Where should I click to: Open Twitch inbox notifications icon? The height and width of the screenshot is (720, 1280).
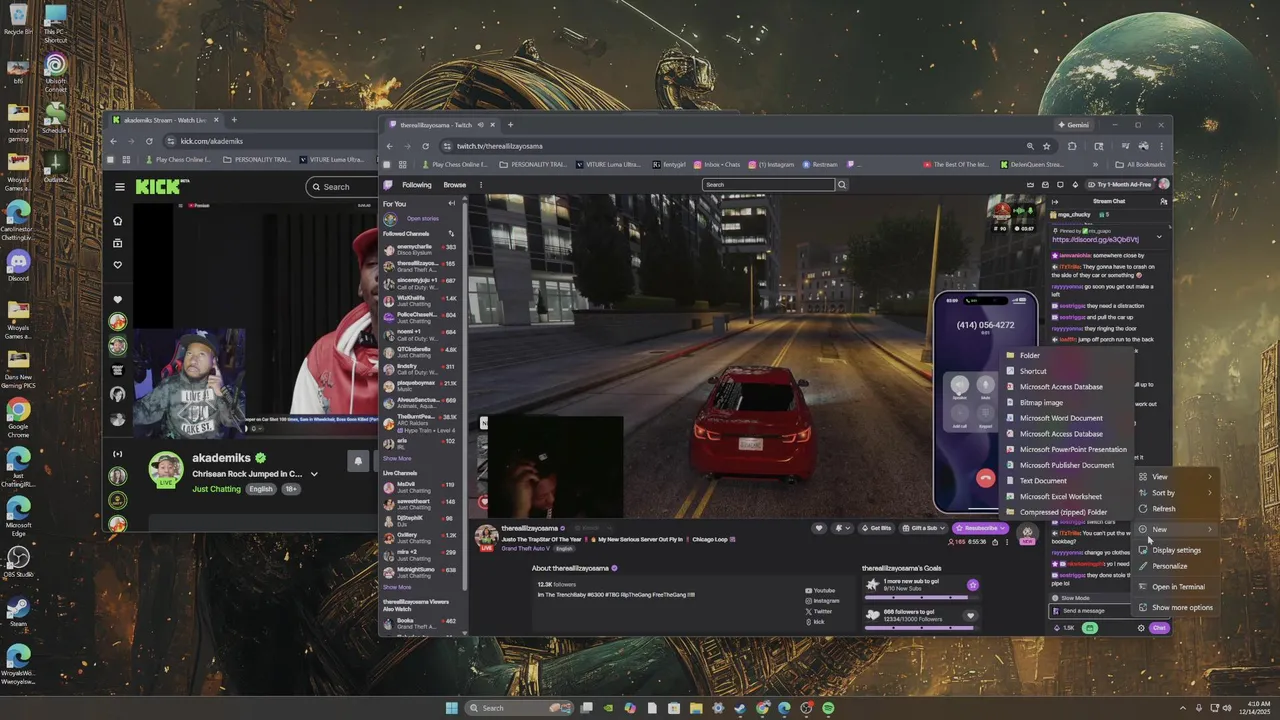(x=1045, y=184)
